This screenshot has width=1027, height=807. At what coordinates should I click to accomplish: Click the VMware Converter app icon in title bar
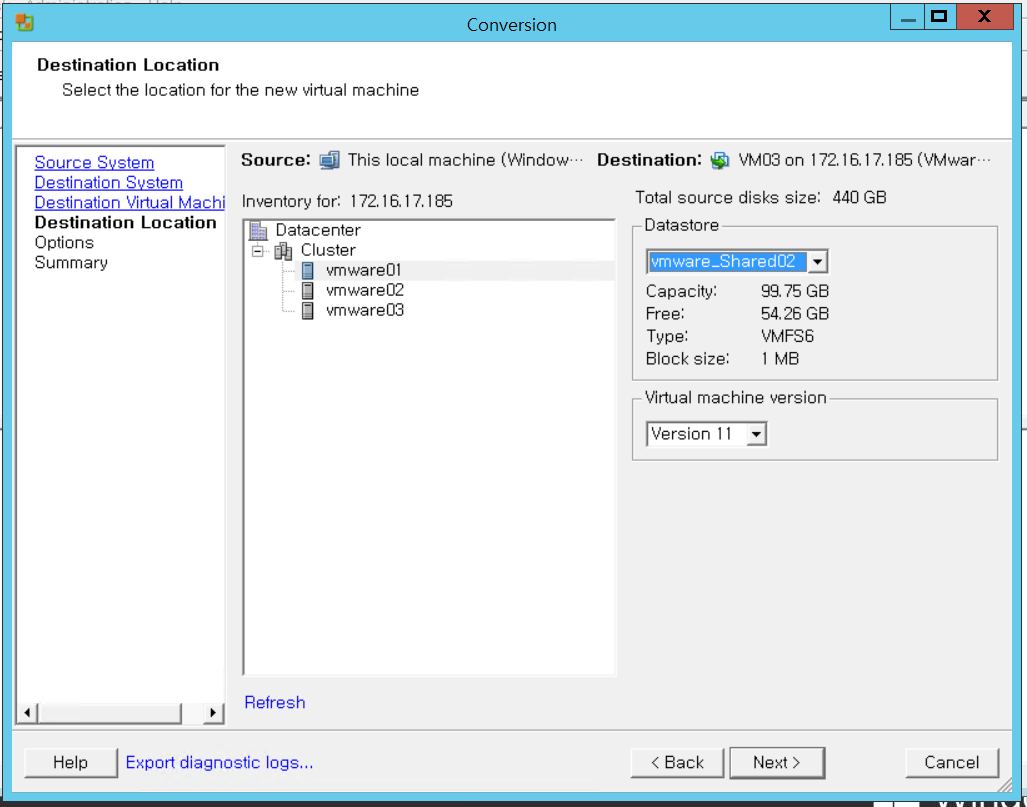coord(24,23)
